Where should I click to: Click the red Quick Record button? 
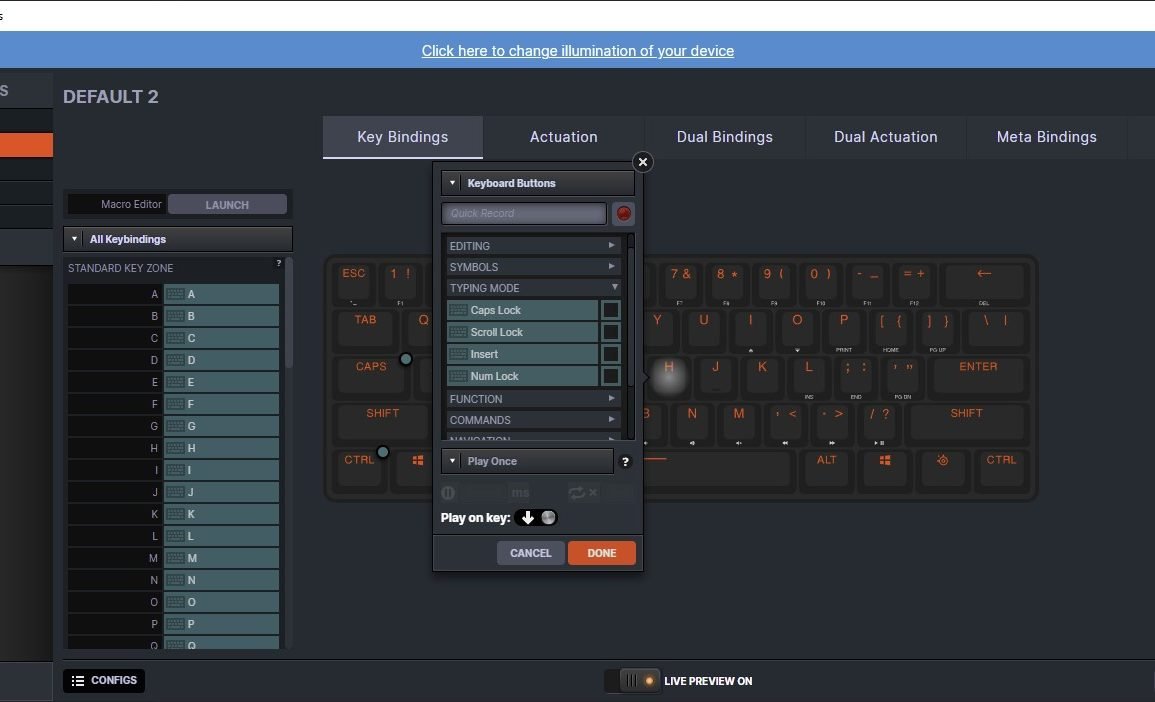tap(623, 214)
